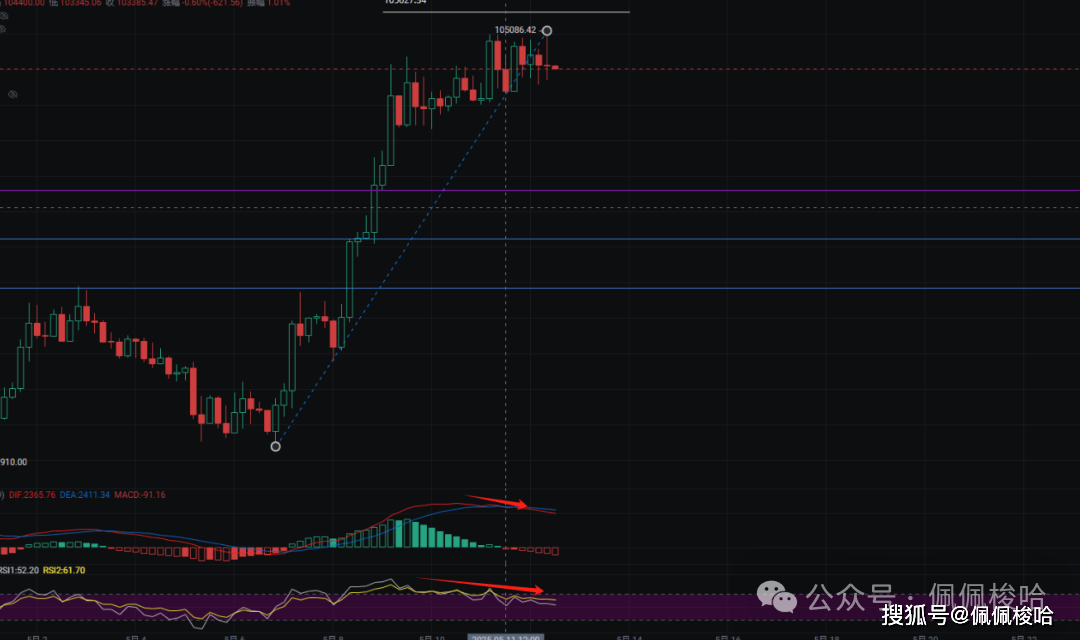Click the DEA:2411.34 indicator value
This screenshot has height=640, width=1080.
(85, 495)
